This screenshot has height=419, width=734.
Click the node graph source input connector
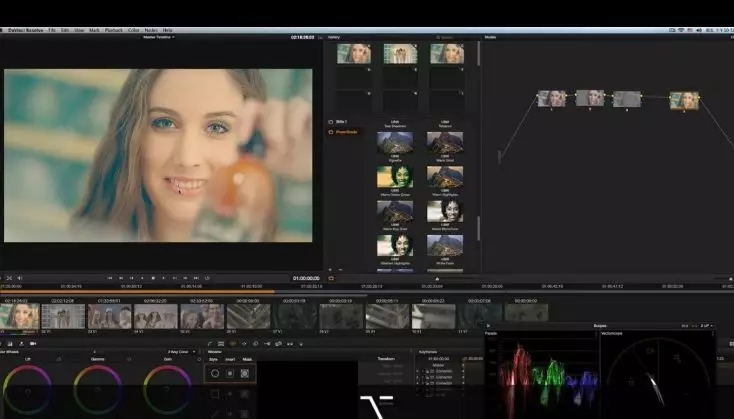499,157
